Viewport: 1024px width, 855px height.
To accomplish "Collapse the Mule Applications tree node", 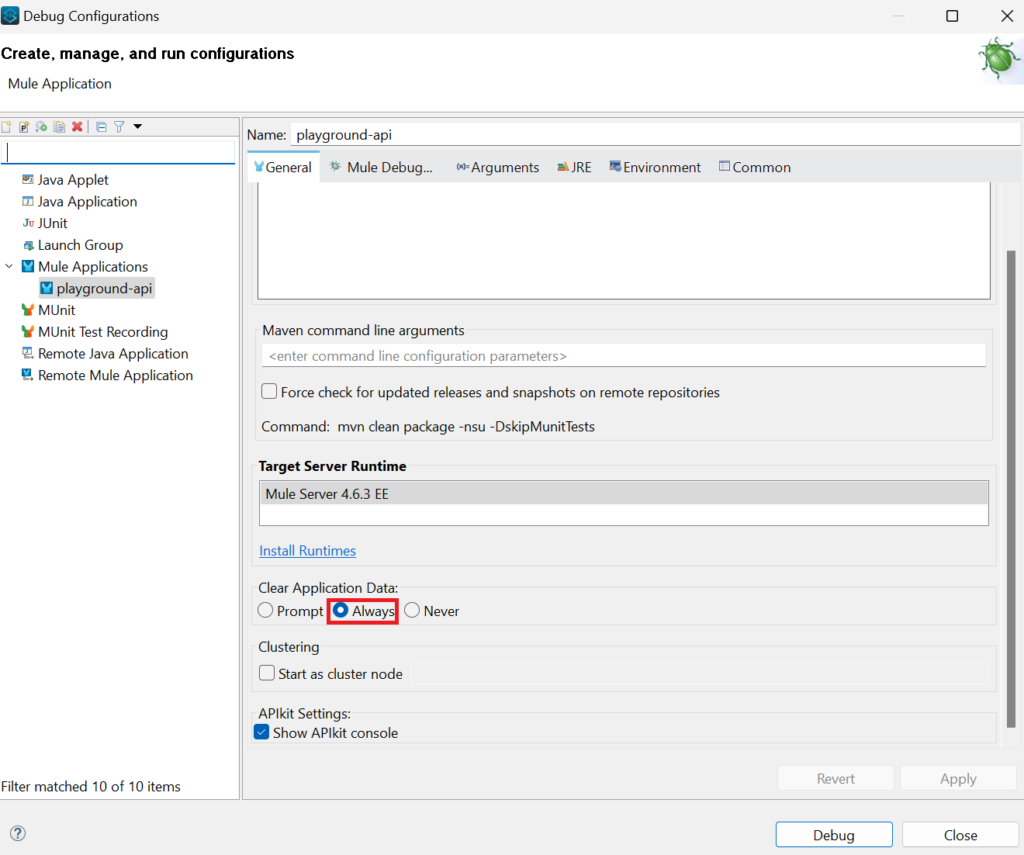I will pos(10,267).
